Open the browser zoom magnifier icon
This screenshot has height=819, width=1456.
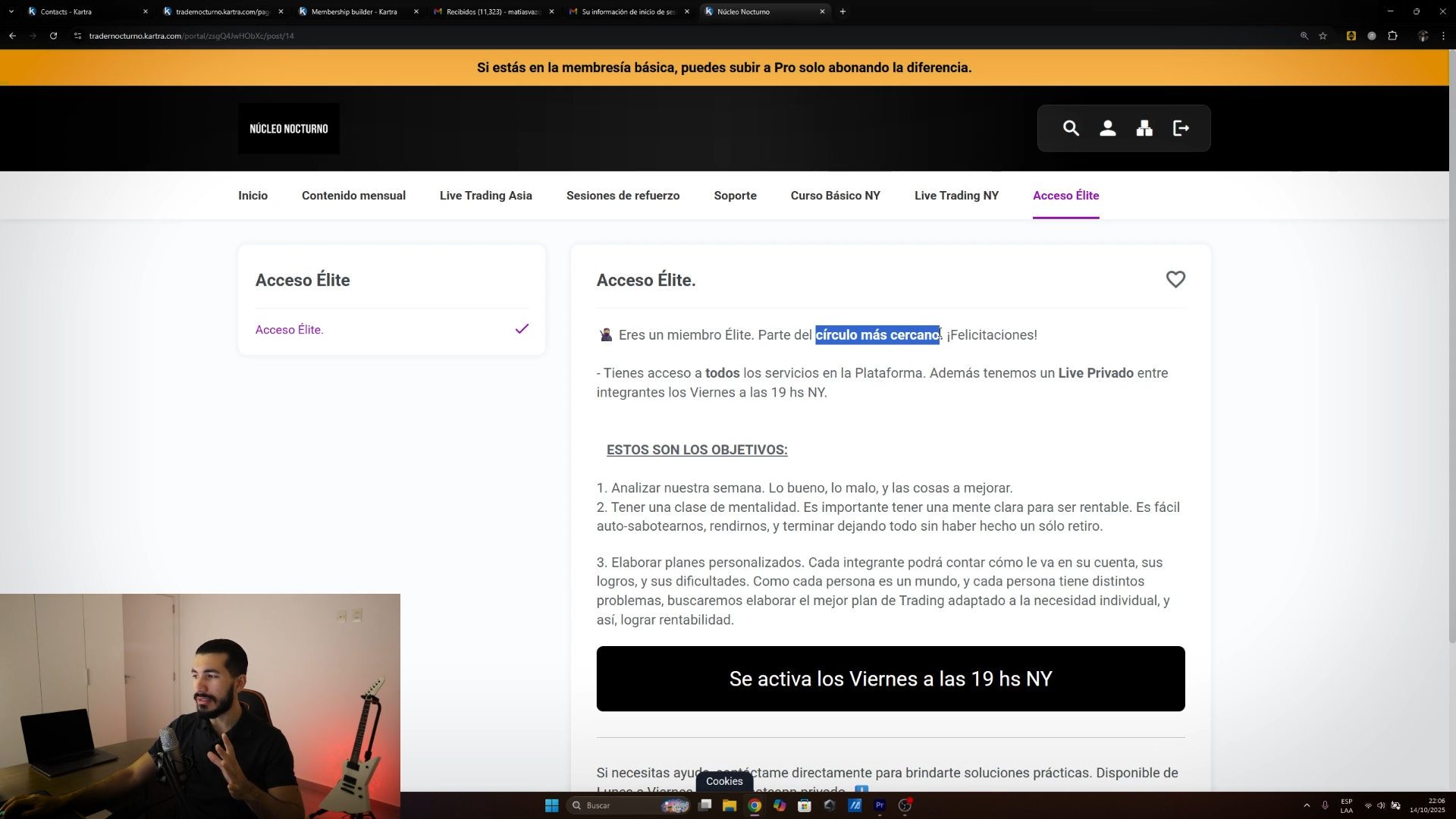(1304, 36)
